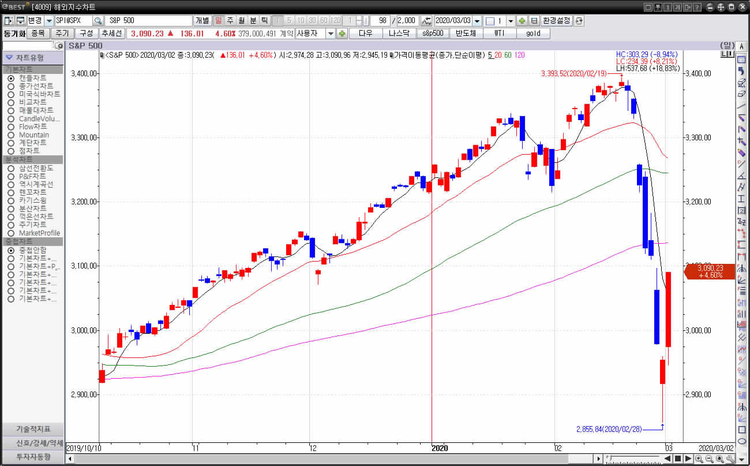Click the horizontal scrollbar under the chart

click(x=333, y=459)
